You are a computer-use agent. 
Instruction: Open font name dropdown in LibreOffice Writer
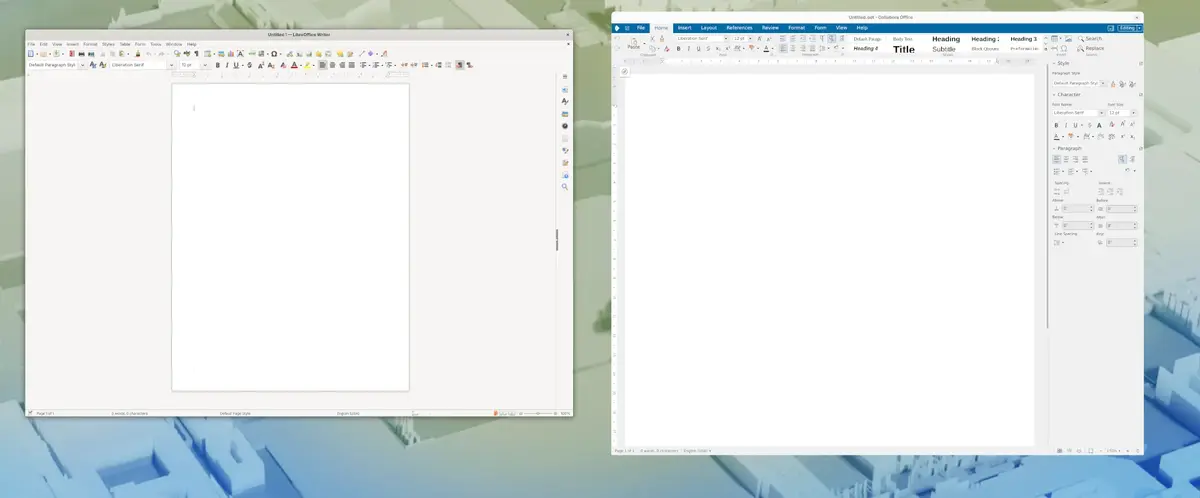pyautogui.click(x=171, y=65)
